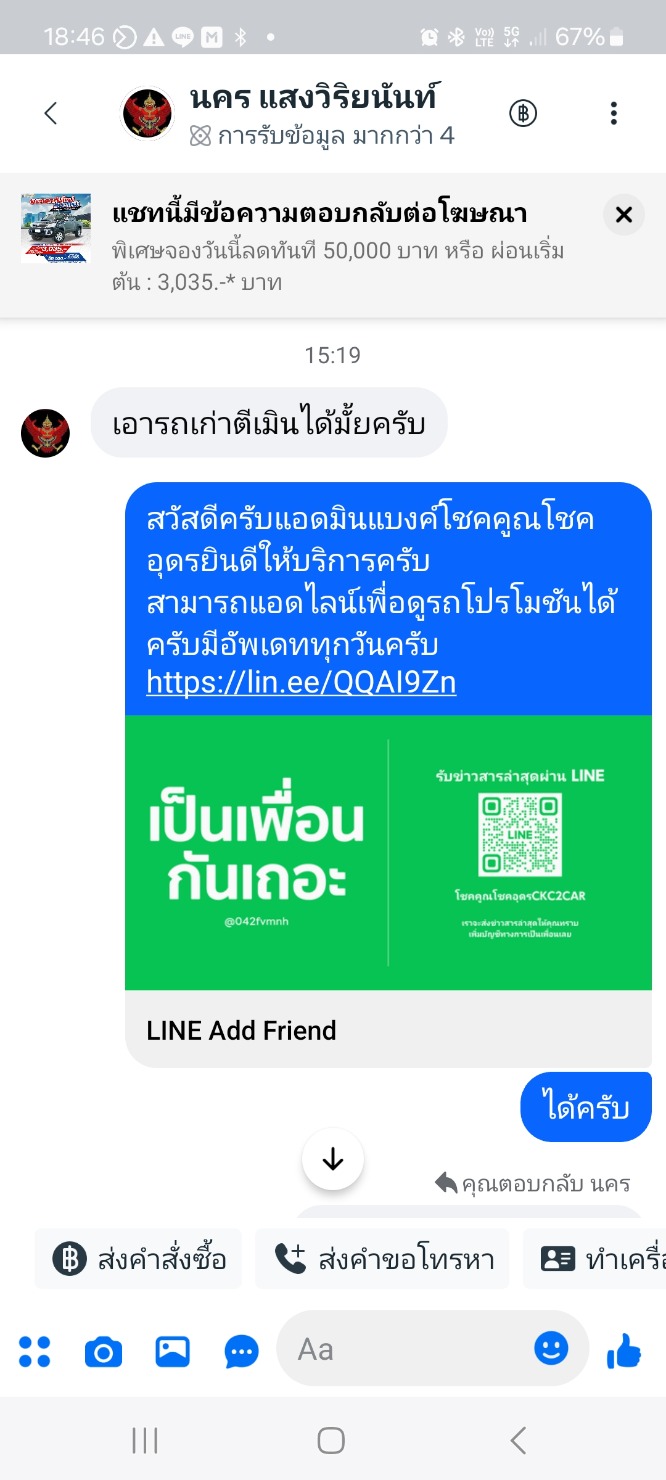Dismiss the ad reply banner
The width and height of the screenshot is (666, 1480).
(624, 214)
